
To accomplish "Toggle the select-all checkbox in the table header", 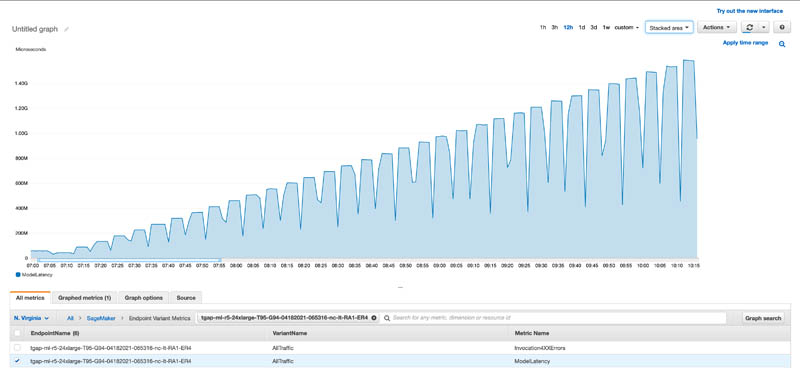I will pos(18,333).
